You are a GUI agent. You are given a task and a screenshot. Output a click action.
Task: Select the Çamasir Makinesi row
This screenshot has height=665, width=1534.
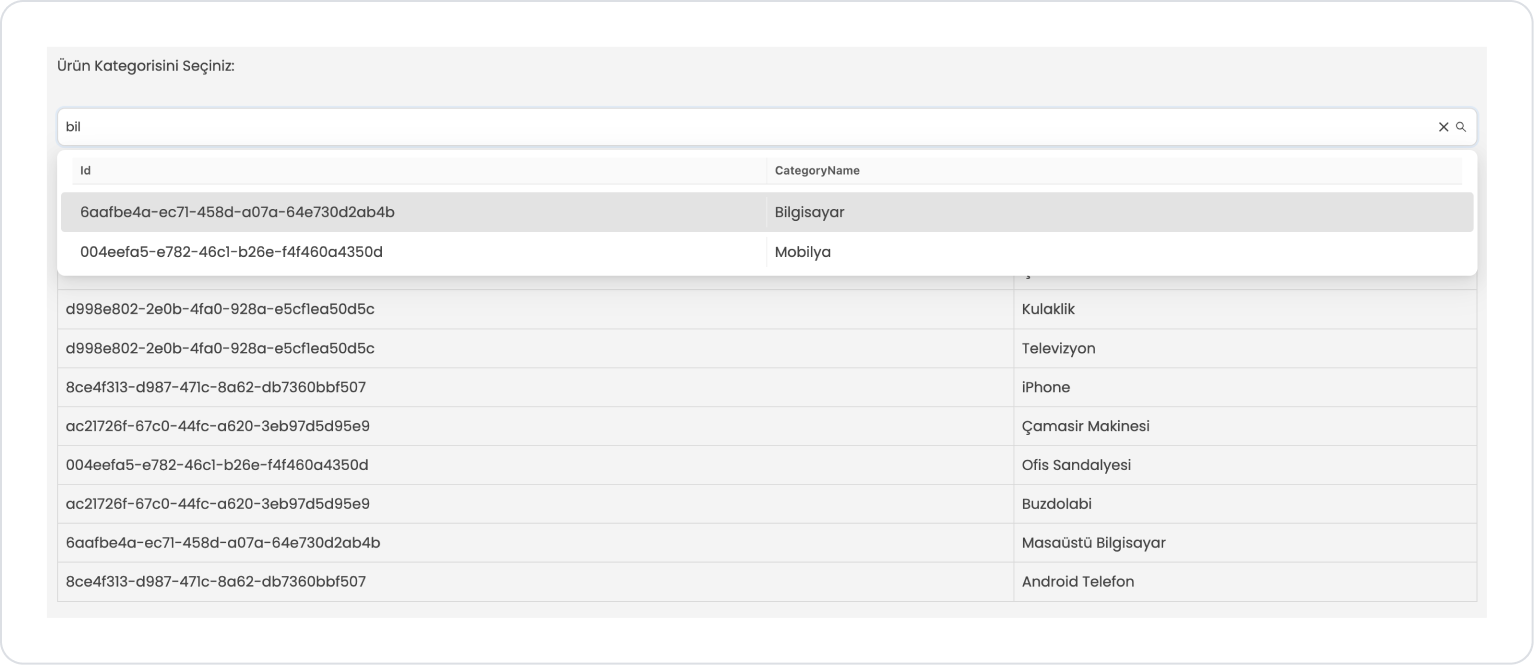tap(1085, 427)
